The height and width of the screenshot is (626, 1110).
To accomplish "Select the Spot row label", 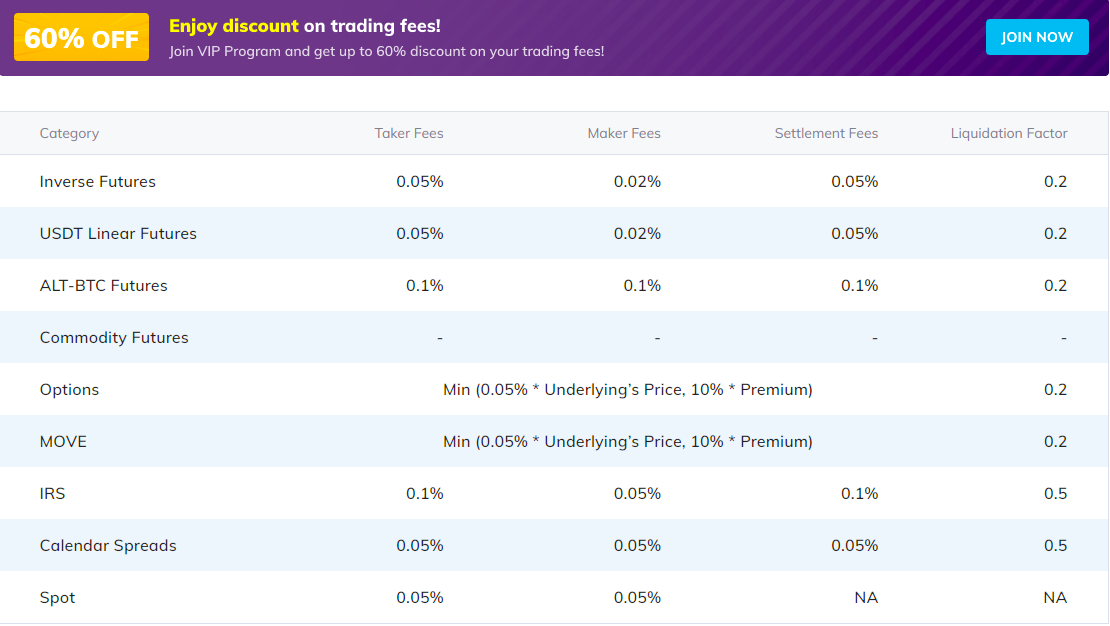I will [57, 598].
